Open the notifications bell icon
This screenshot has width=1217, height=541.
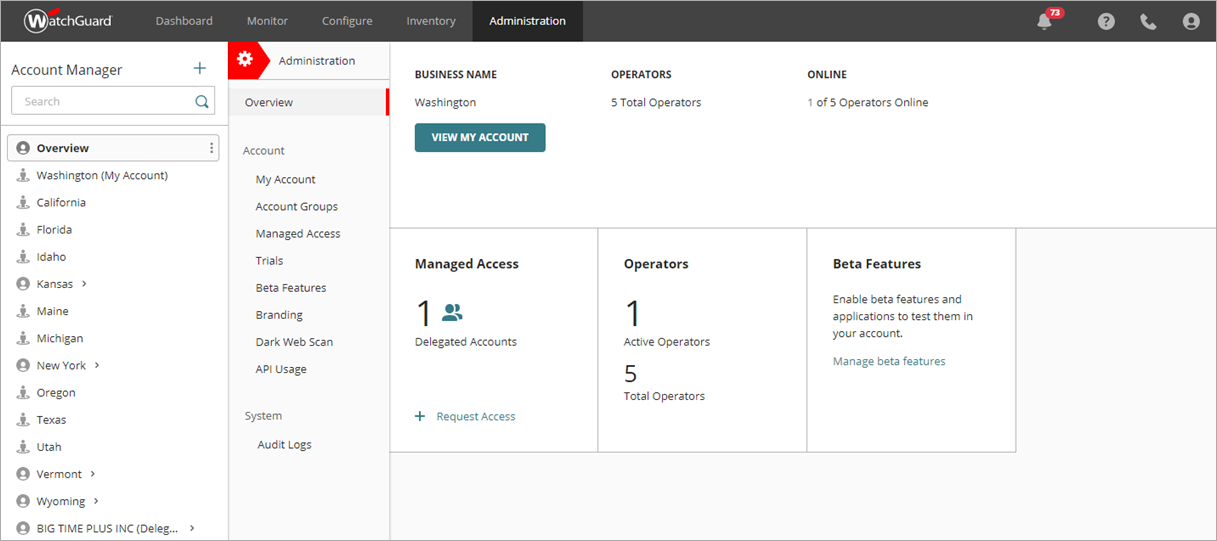tap(1045, 21)
